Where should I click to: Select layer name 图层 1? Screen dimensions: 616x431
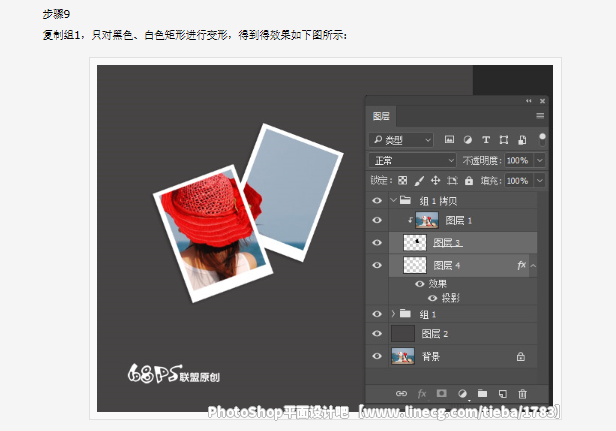459,220
